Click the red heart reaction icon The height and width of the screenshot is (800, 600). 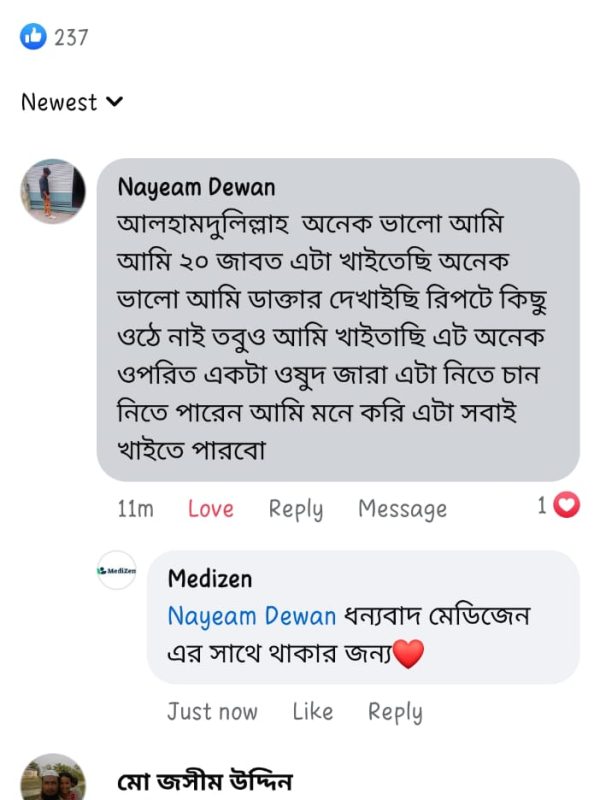pos(566,506)
